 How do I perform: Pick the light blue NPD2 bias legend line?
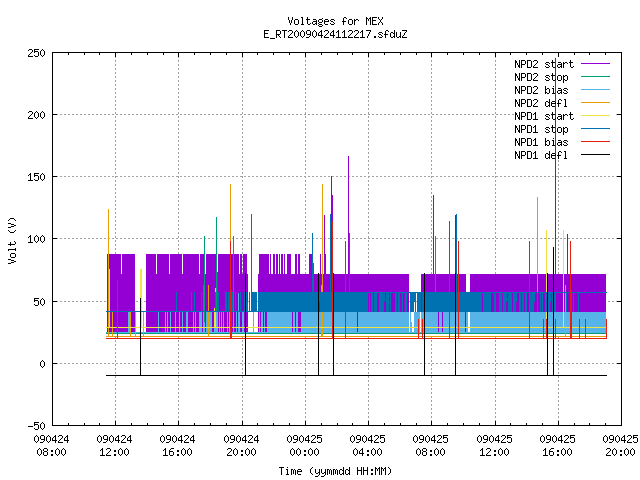click(596, 90)
